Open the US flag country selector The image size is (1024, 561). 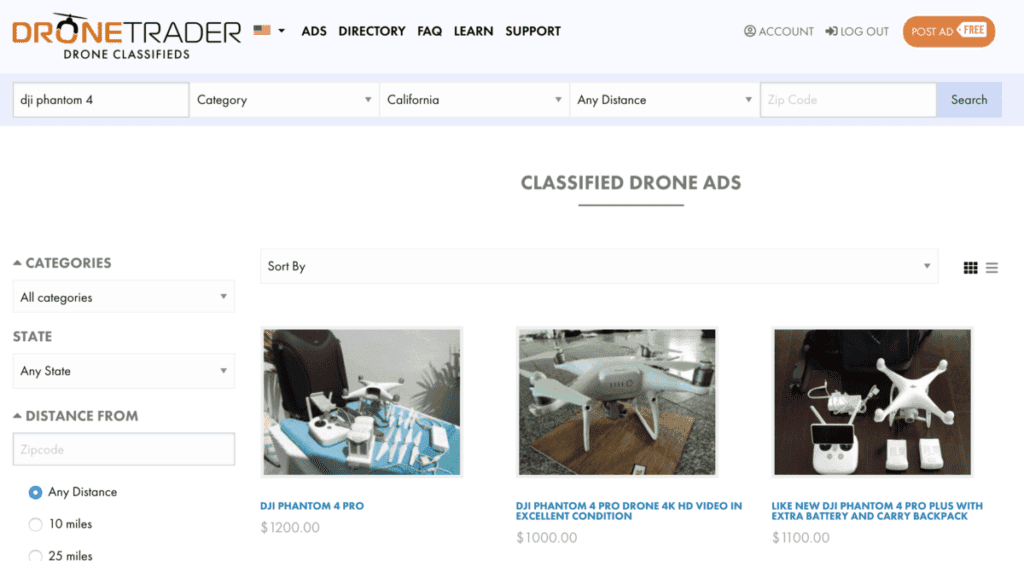tap(268, 30)
